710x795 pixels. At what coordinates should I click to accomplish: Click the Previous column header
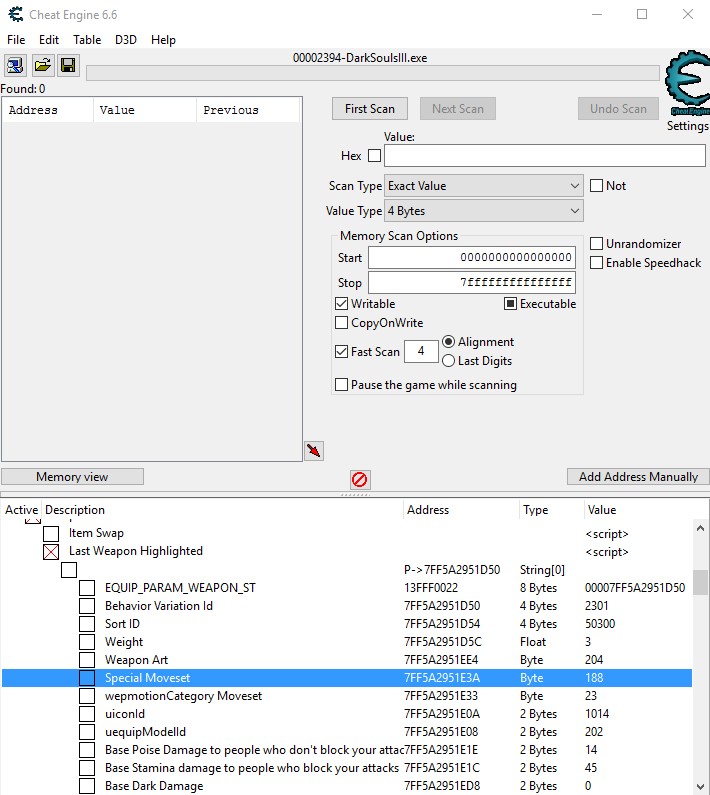coord(248,110)
